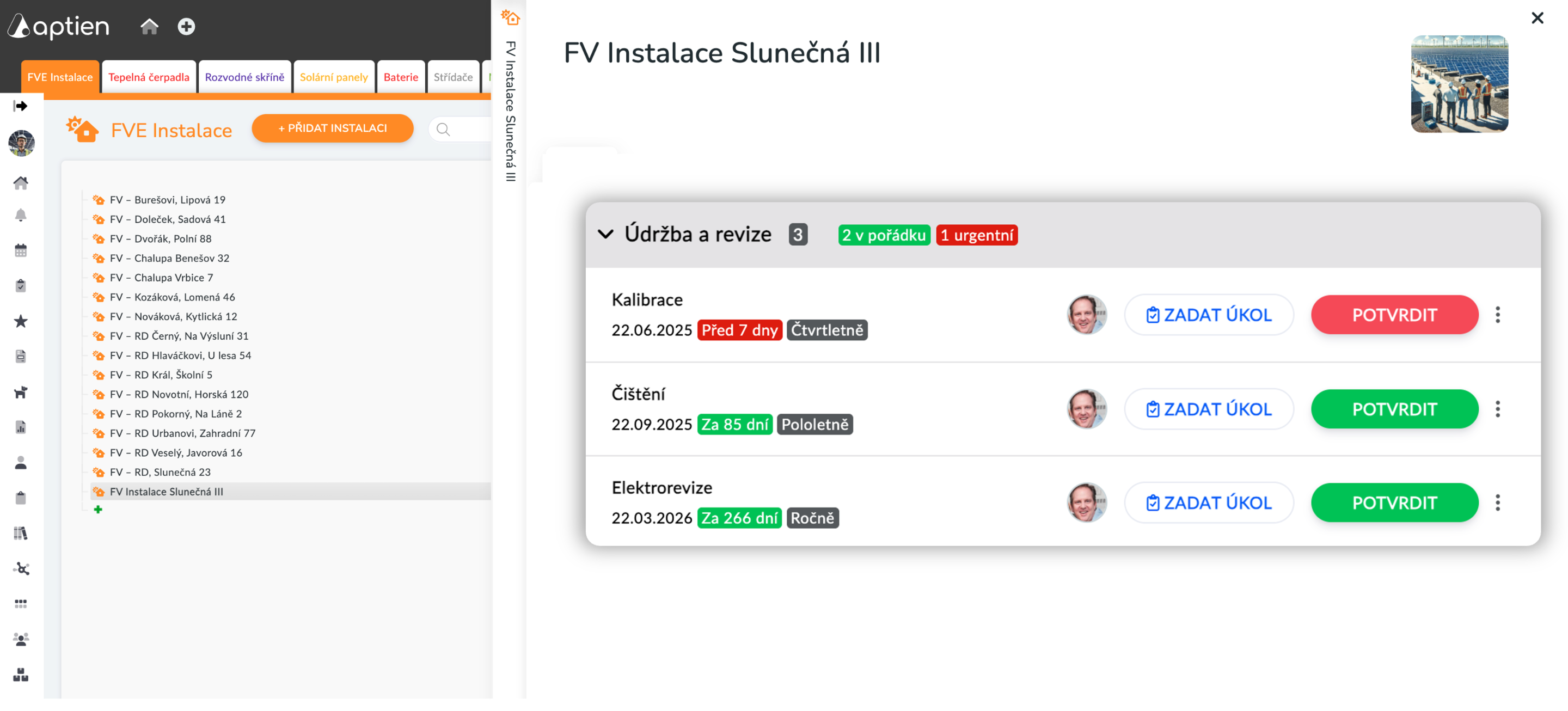Image resolution: width=1568 pixels, height=711 pixels.
Task: Select FV – Chalupa Vrbice 7
Action: pyautogui.click(x=161, y=278)
